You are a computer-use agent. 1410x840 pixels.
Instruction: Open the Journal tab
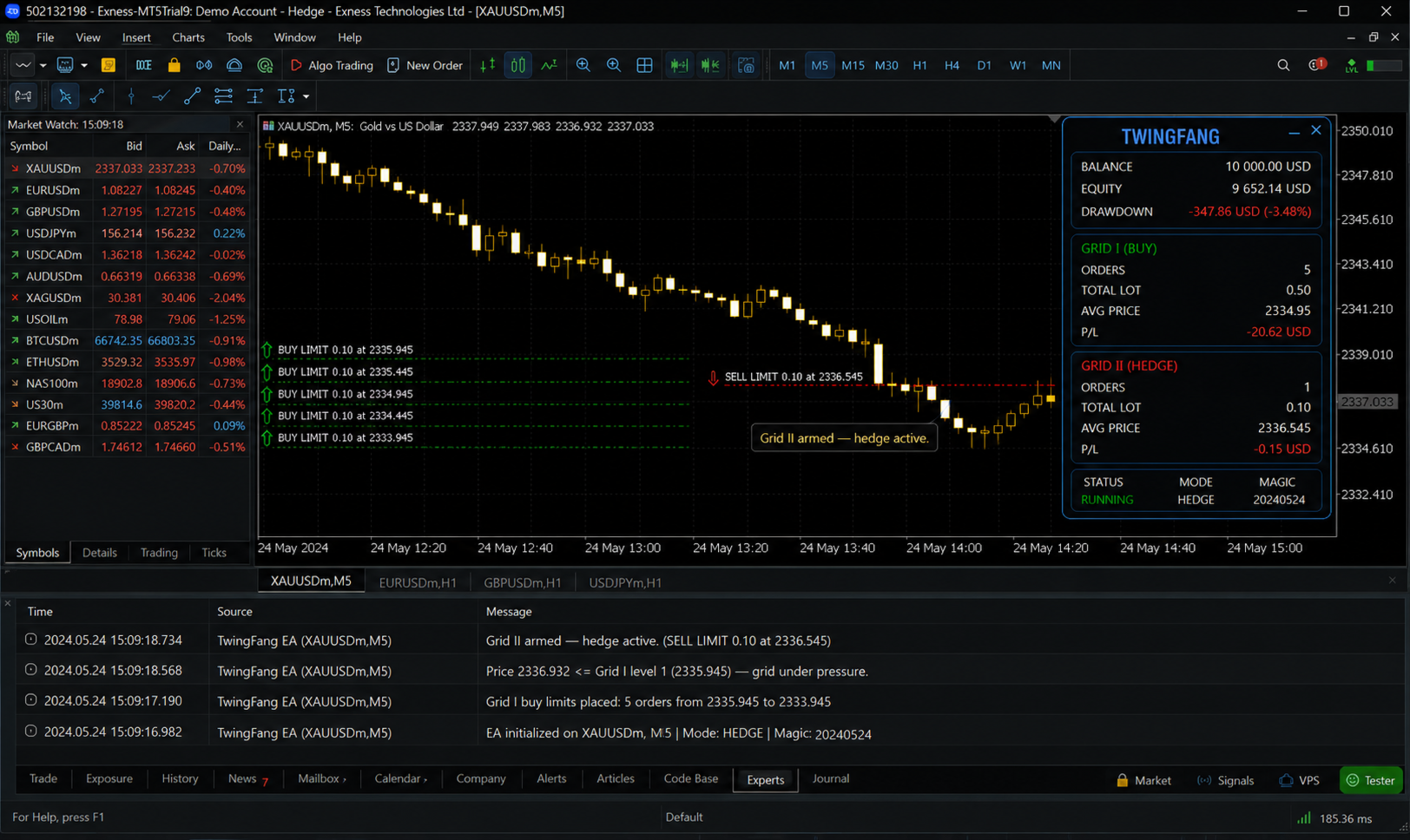pyautogui.click(x=831, y=779)
